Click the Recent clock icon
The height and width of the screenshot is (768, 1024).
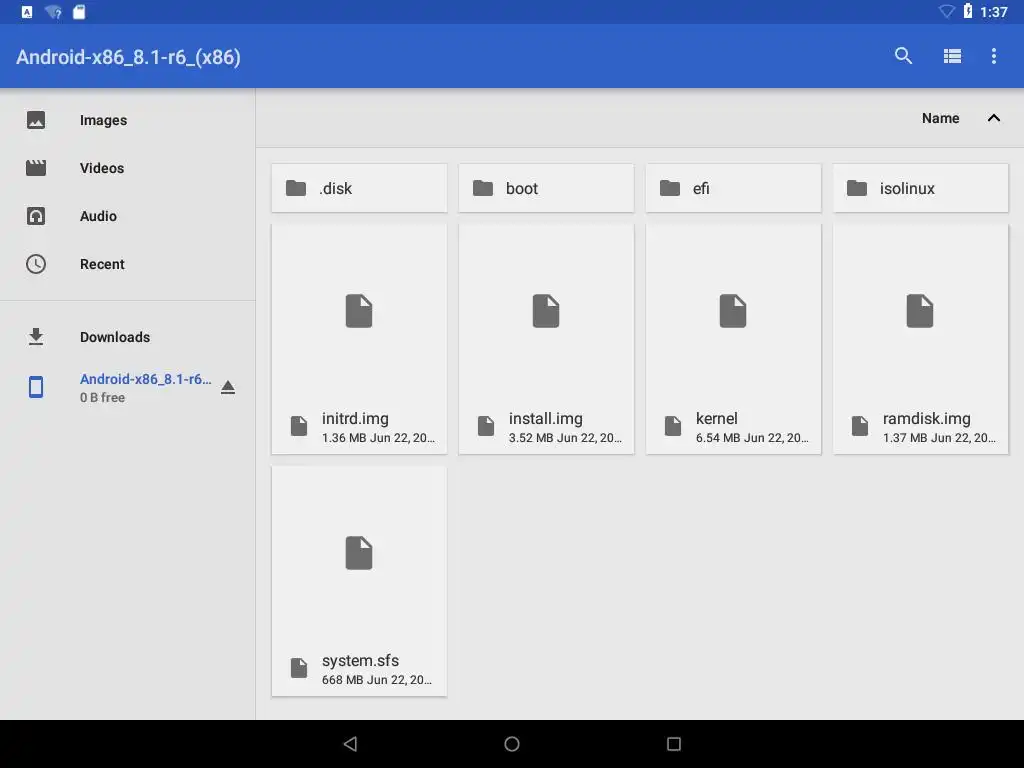[x=36, y=264]
